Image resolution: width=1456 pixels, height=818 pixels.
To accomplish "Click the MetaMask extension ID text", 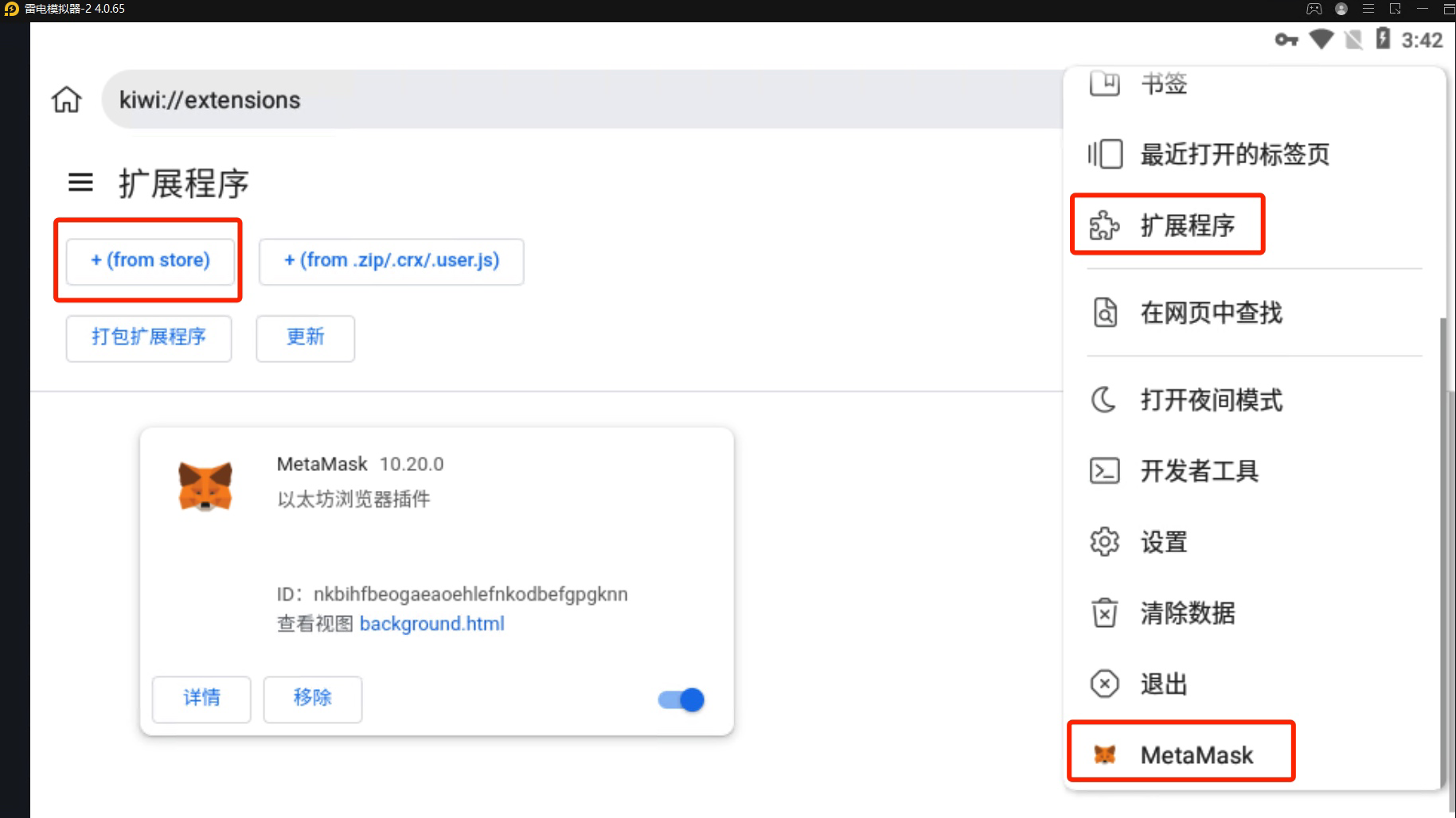I will [x=452, y=594].
